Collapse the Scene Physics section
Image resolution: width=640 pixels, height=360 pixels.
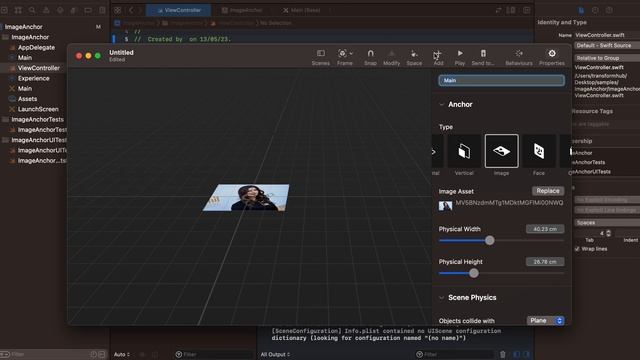coord(442,298)
